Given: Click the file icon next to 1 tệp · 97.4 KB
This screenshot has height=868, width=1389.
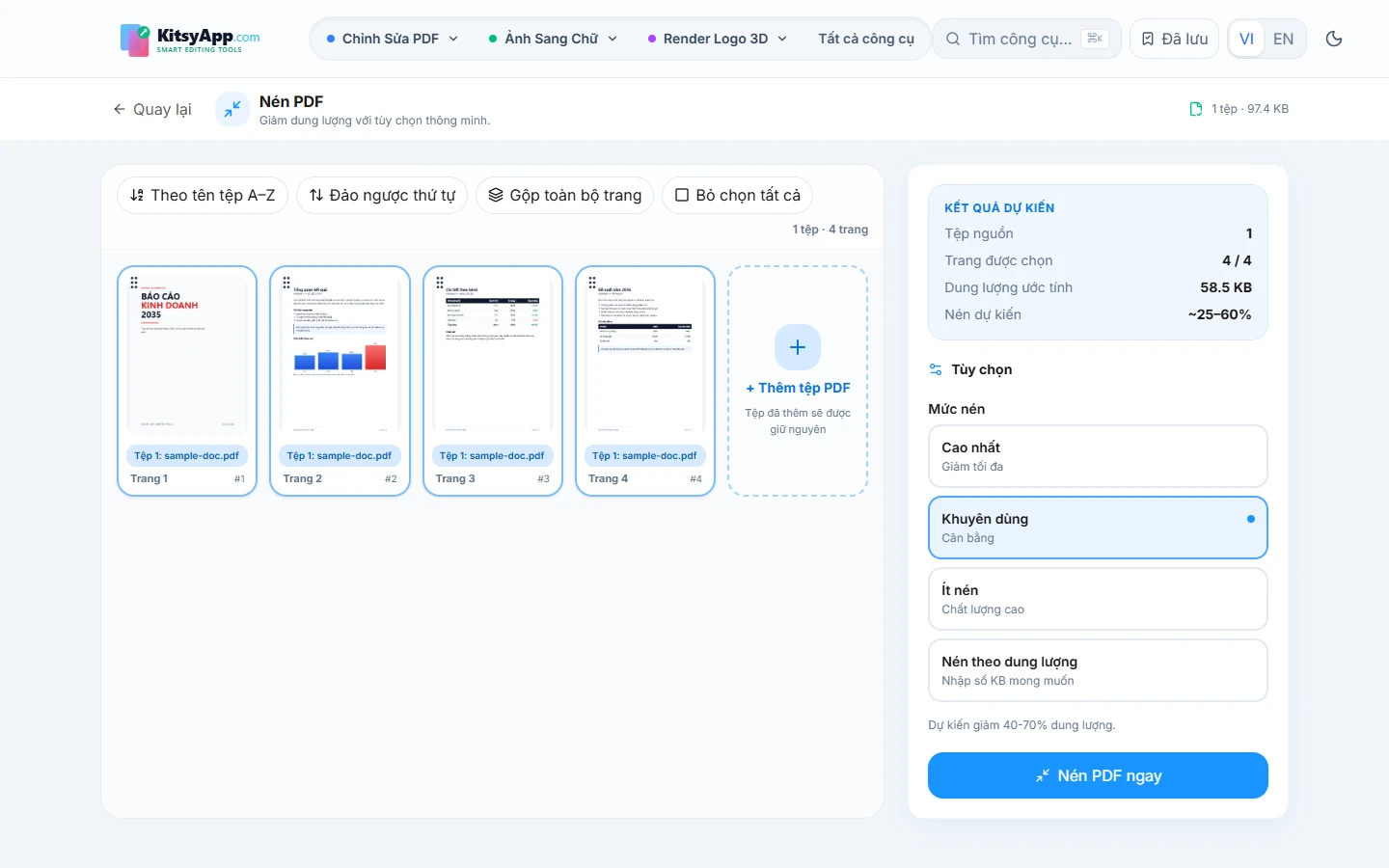Looking at the screenshot, I should (1196, 109).
